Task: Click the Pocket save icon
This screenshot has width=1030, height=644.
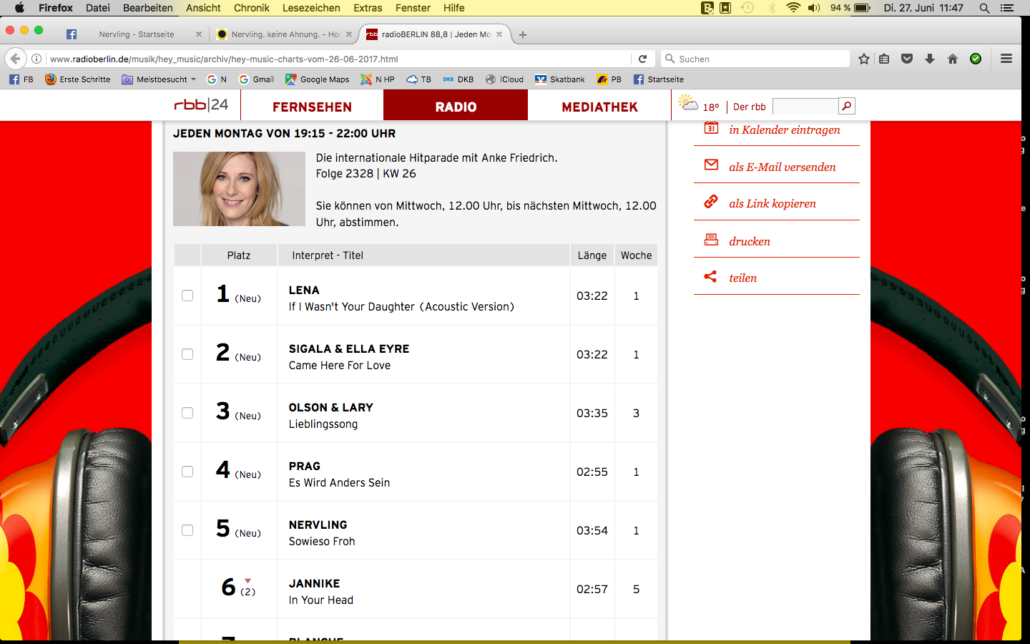Action: point(907,58)
